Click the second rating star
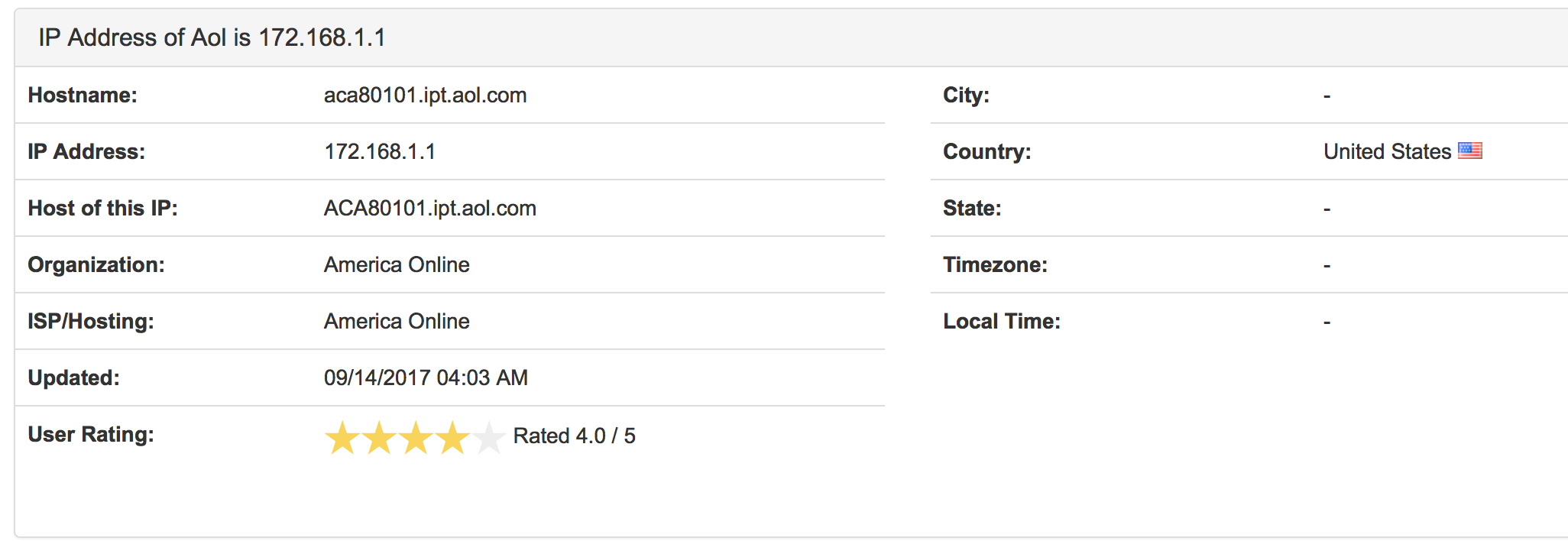Screen dimensions: 1568x541 pos(379,438)
